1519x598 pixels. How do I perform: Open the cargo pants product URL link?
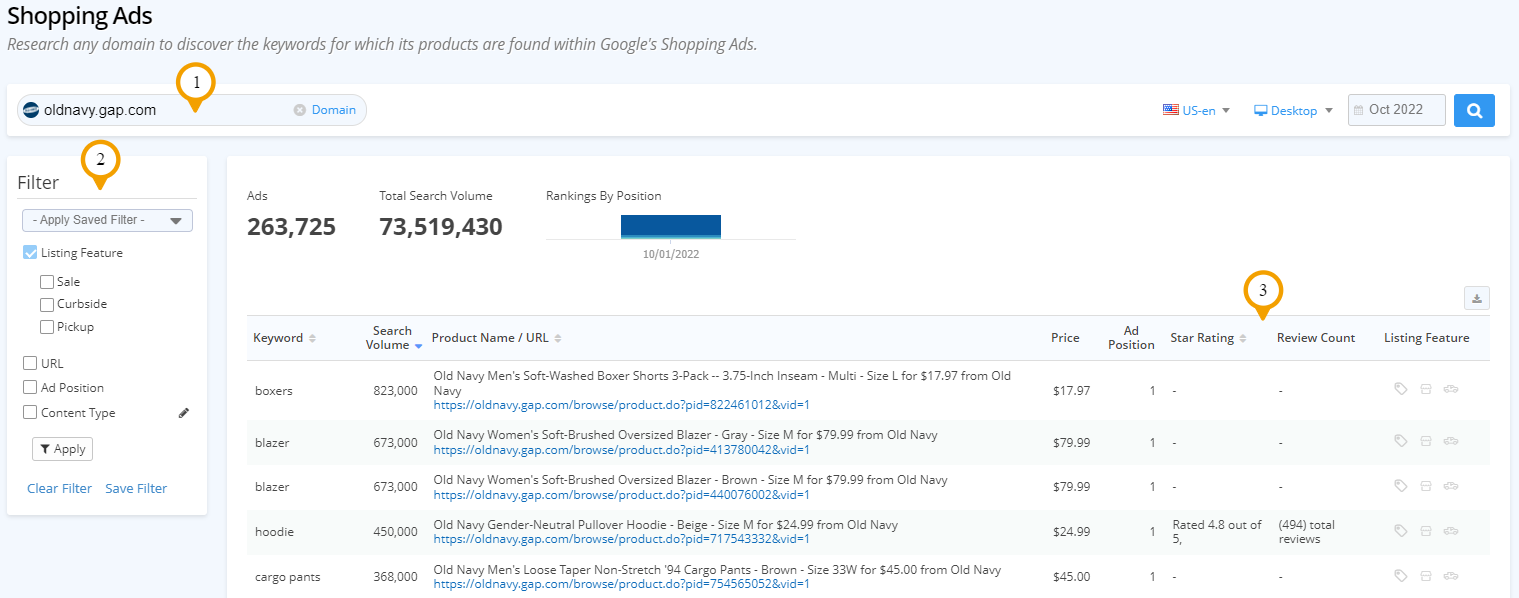(621, 584)
